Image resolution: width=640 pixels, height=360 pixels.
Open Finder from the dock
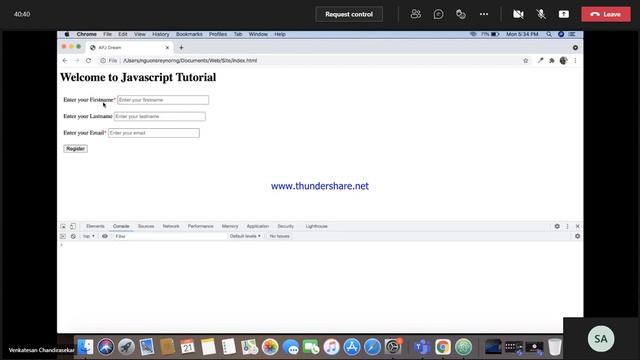click(x=85, y=347)
